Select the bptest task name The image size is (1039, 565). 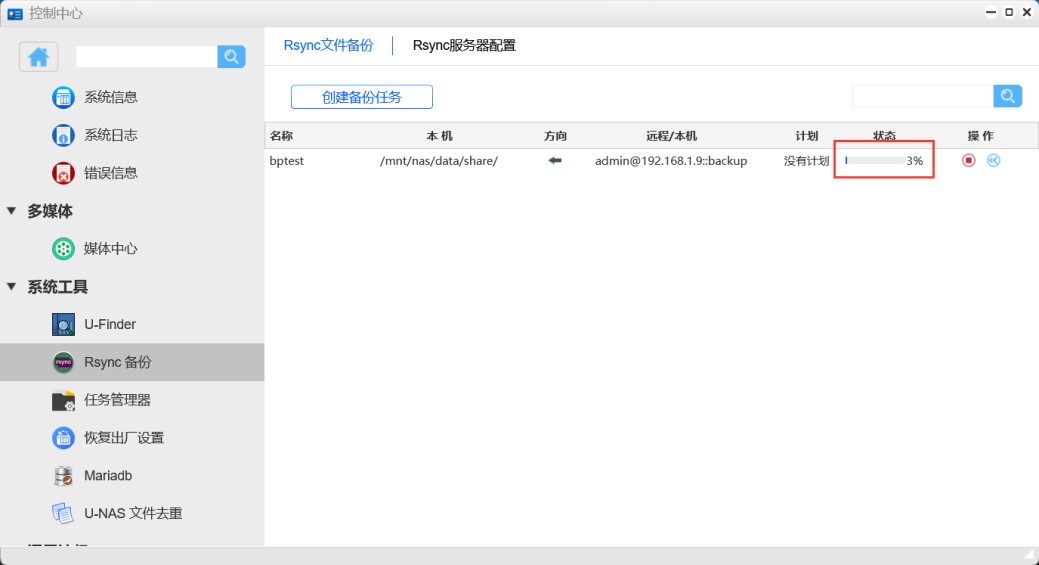point(286,161)
